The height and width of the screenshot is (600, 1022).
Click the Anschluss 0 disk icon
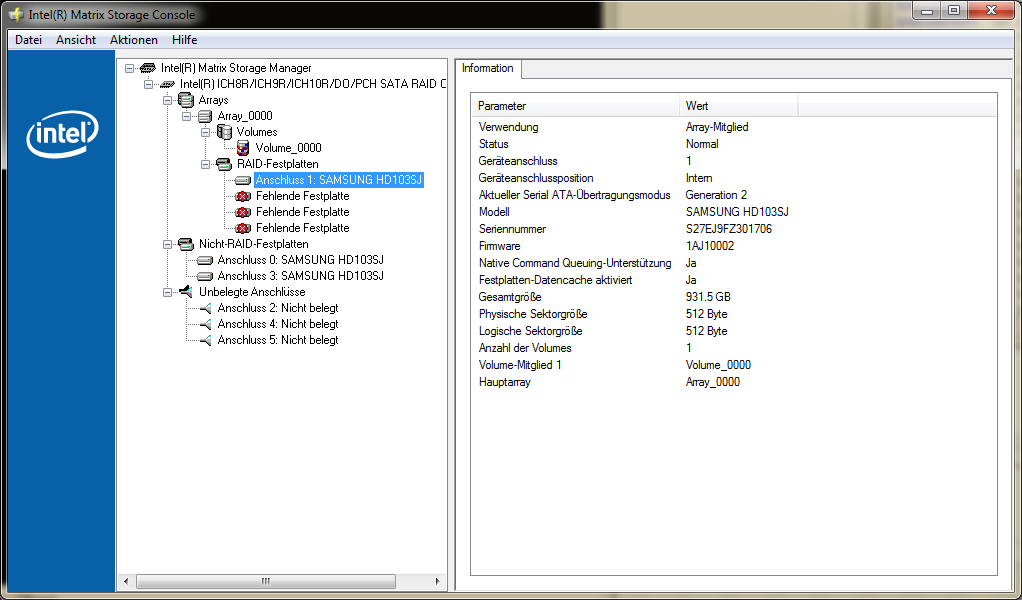pos(205,260)
